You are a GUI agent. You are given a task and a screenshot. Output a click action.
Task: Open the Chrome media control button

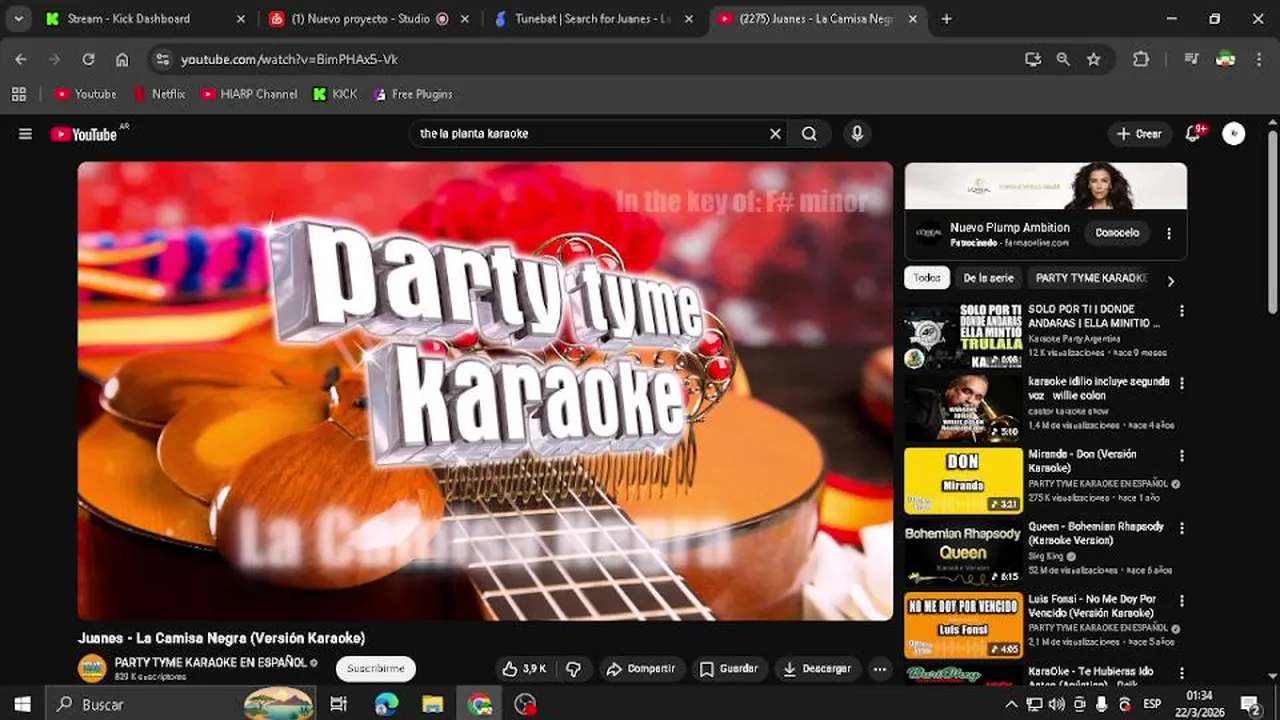click(x=1191, y=60)
